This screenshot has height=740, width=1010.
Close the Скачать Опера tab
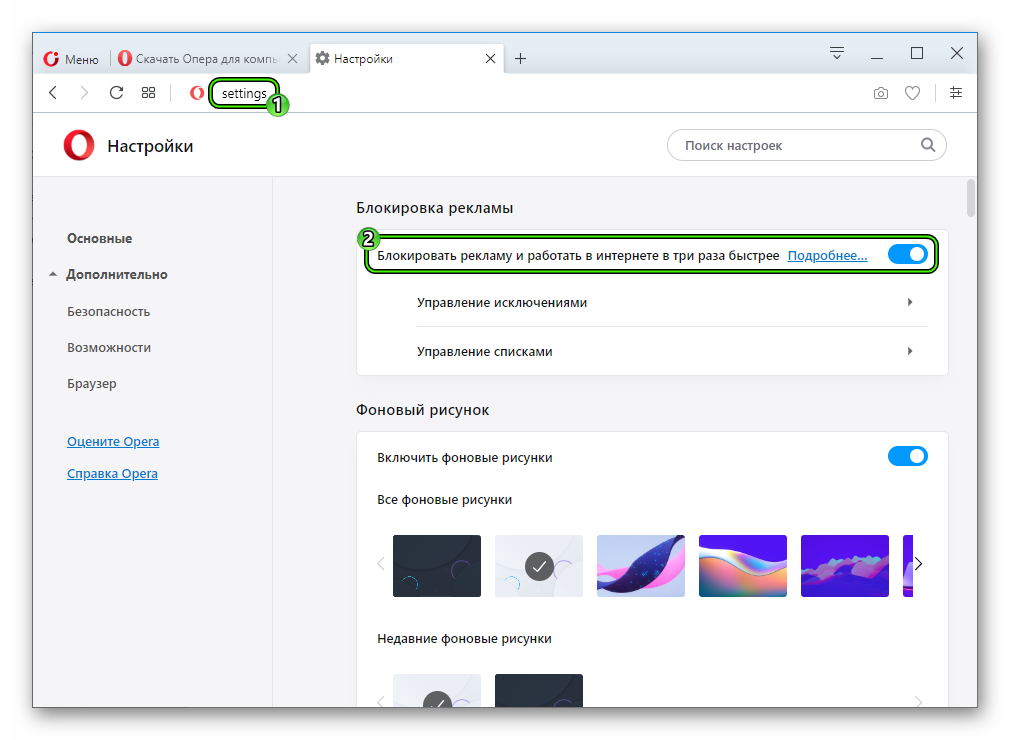click(x=292, y=59)
